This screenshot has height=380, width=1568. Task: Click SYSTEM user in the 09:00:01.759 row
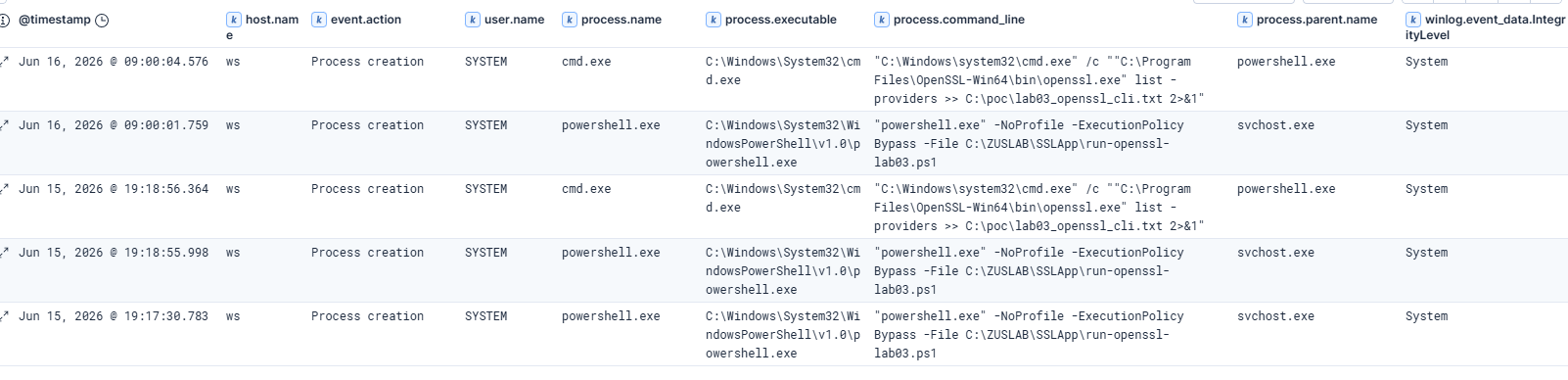(485, 125)
